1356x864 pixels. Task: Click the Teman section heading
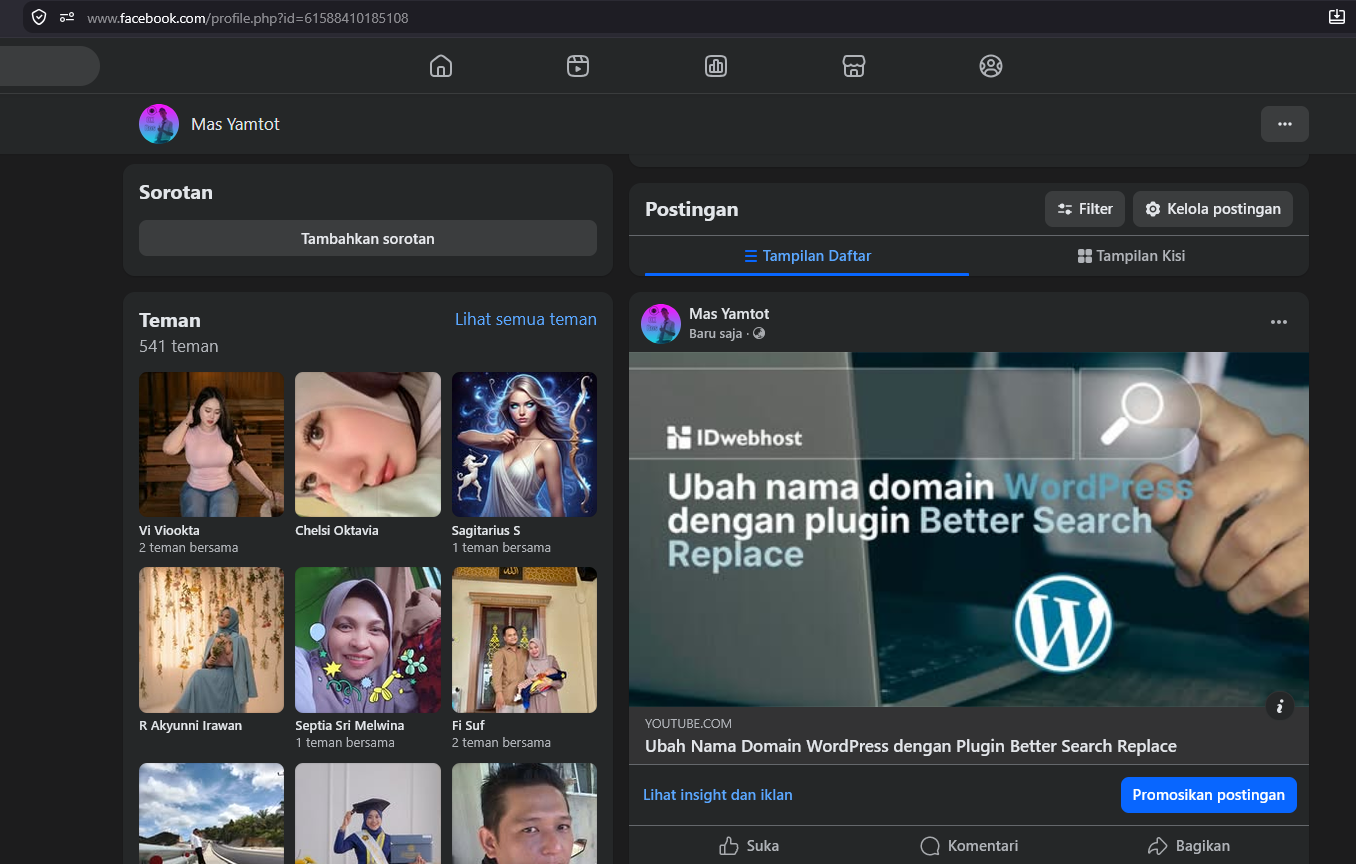click(170, 321)
